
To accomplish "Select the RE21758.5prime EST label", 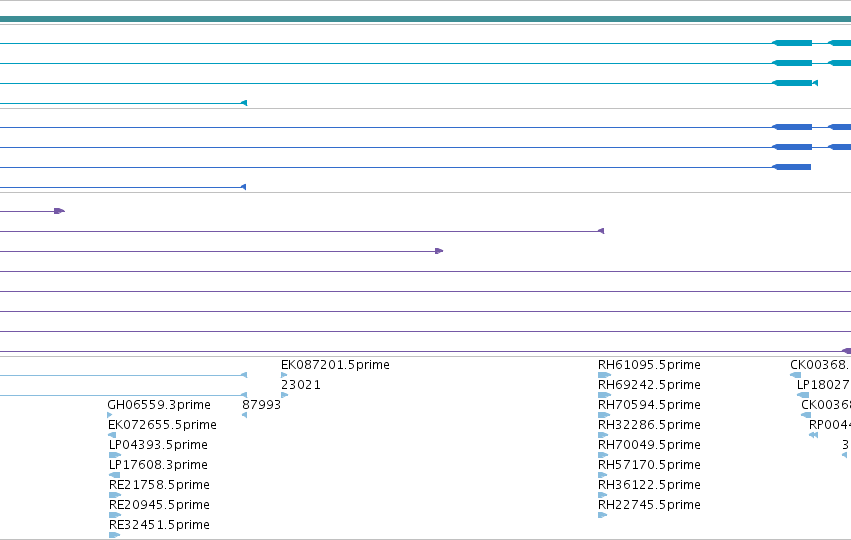I will click(159, 485).
